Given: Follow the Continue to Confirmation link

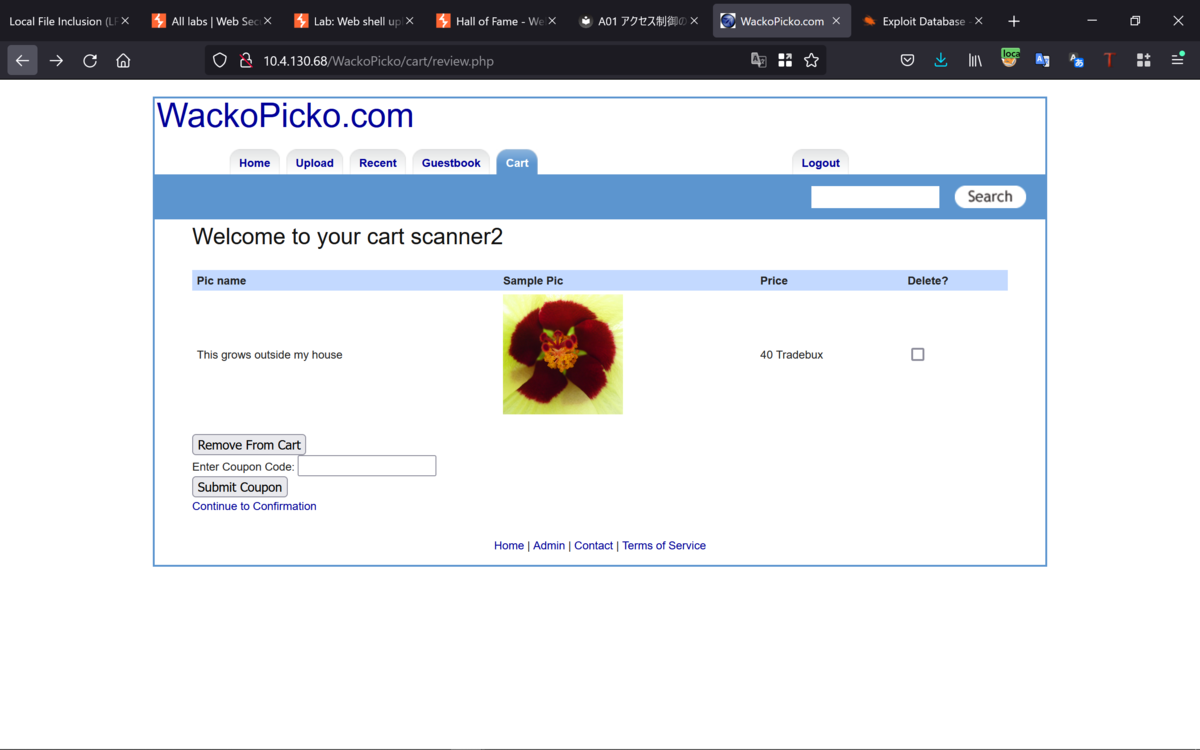Looking at the screenshot, I should click(254, 506).
